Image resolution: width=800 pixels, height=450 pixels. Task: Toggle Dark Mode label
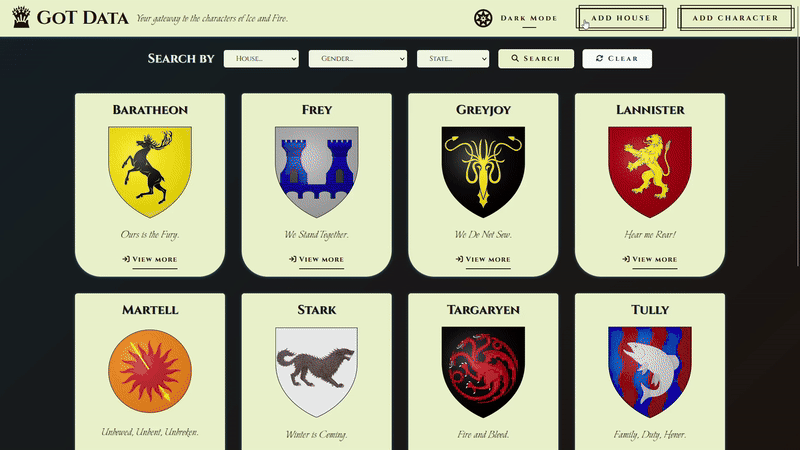pyautogui.click(x=529, y=18)
